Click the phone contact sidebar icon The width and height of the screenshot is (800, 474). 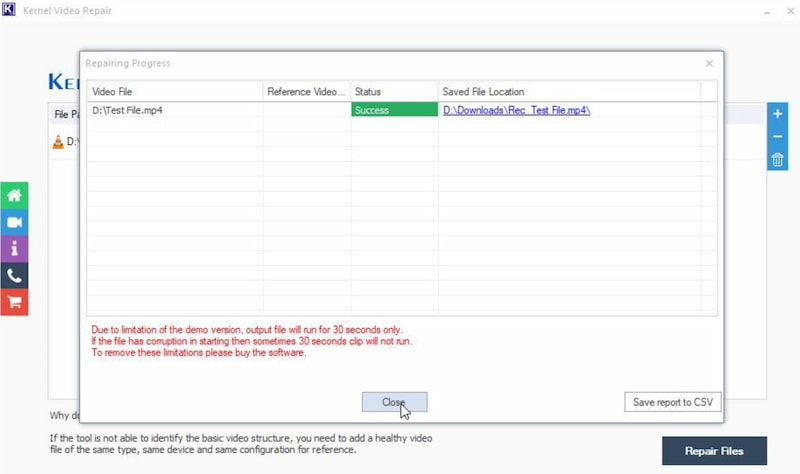(x=14, y=276)
